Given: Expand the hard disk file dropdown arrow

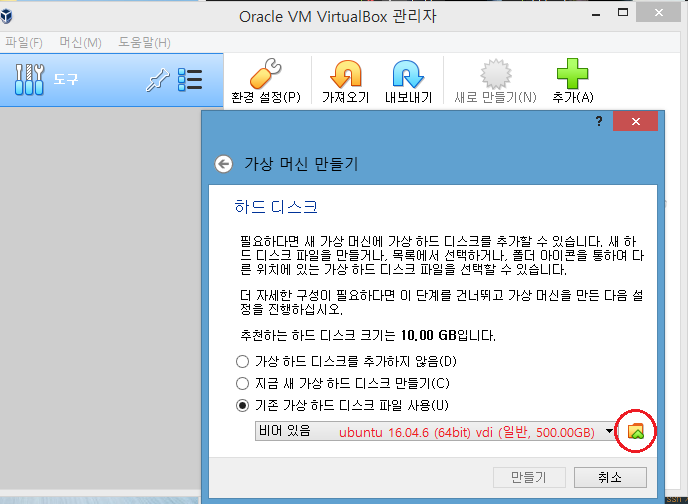Looking at the screenshot, I should 609,431.
